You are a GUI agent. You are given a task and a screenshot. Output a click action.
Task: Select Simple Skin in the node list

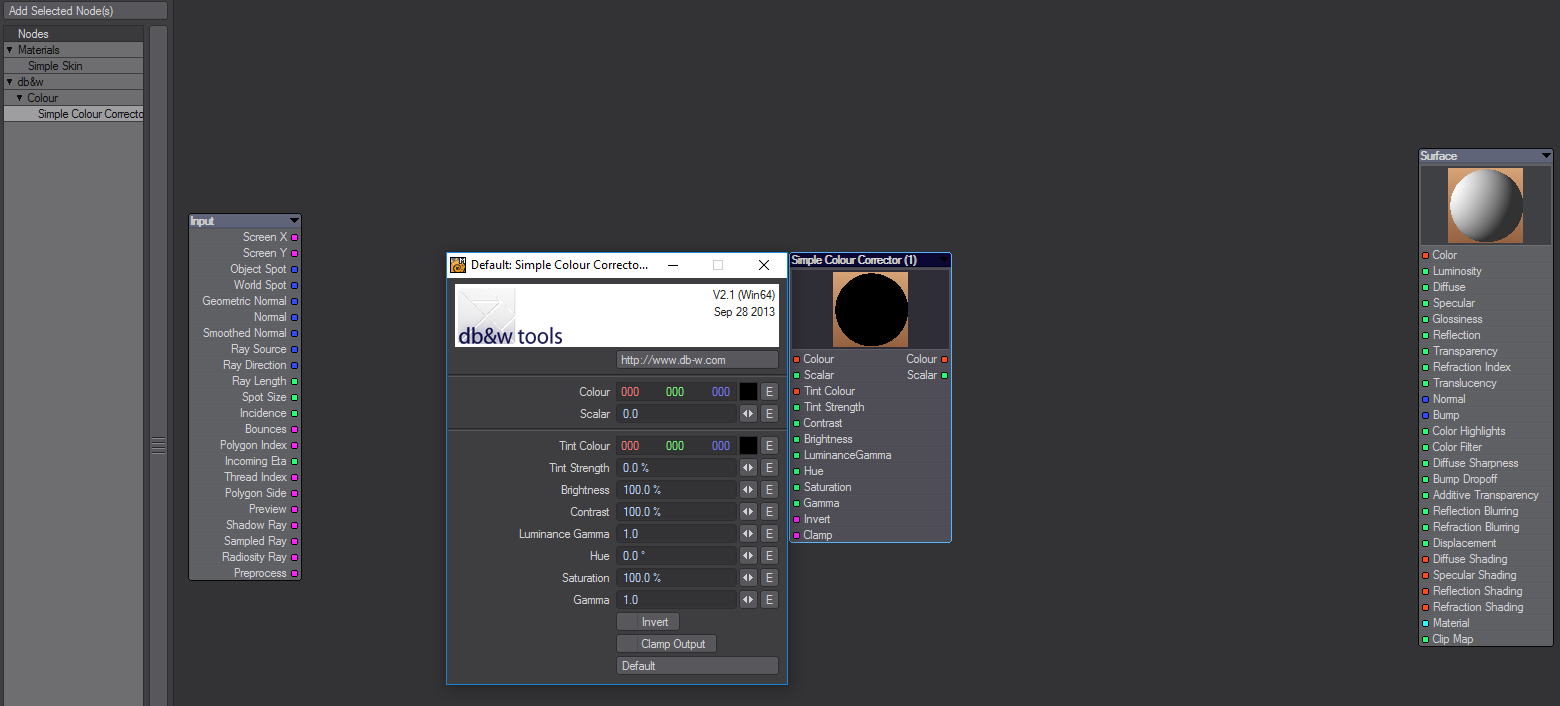tap(55, 66)
